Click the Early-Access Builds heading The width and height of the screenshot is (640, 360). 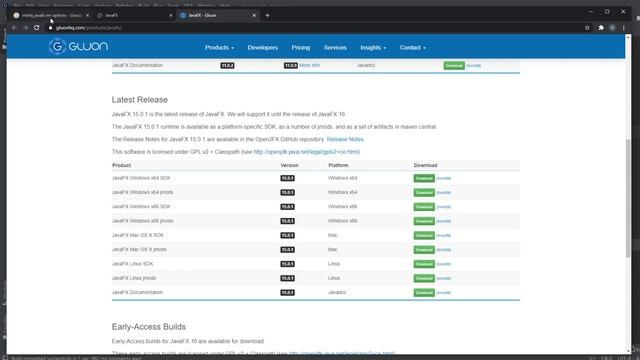point(149,327)
